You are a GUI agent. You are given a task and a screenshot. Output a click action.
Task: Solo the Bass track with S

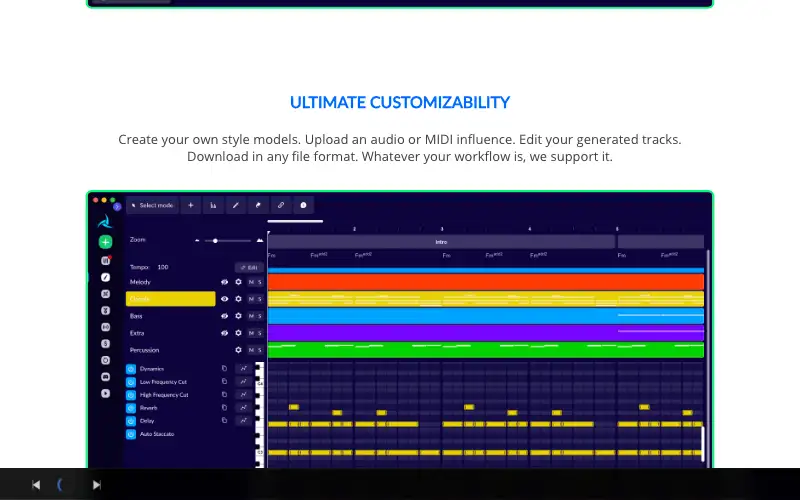point(260,316)
